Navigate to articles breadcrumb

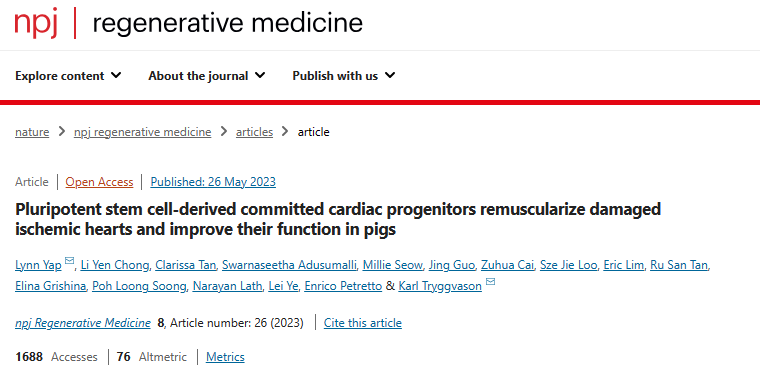pos(254,132)
